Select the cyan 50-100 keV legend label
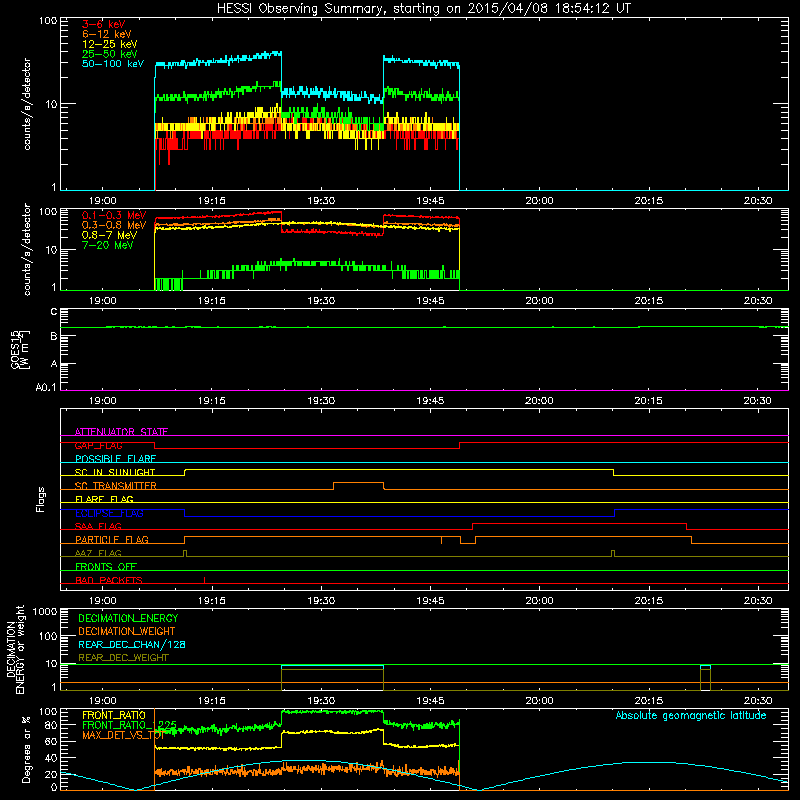 [113, 63]
